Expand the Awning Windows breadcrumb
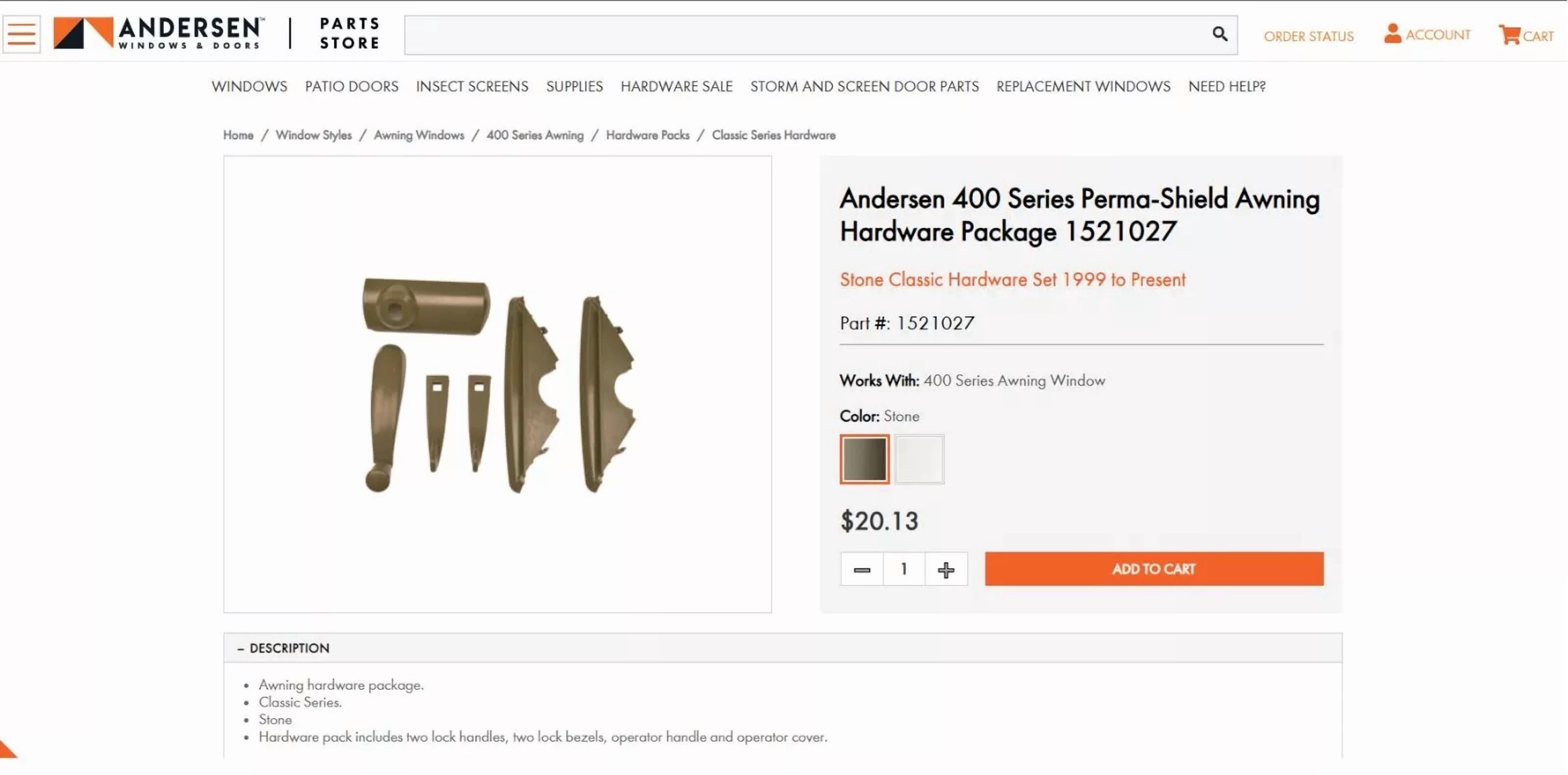 click(x=419, y=135)
